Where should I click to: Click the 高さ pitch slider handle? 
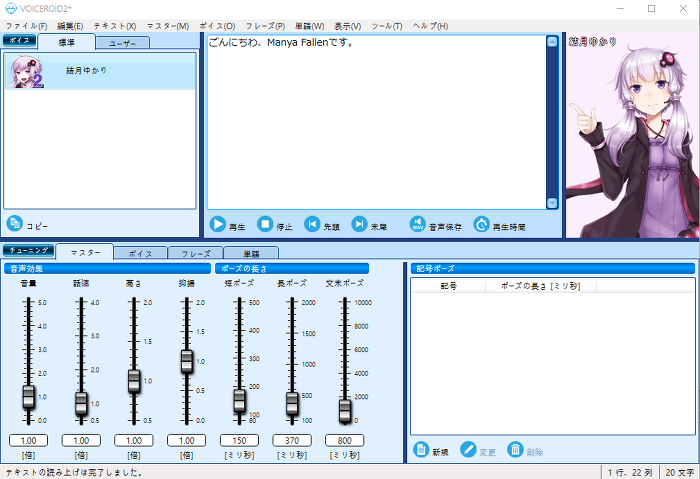[x=134, y=381]
